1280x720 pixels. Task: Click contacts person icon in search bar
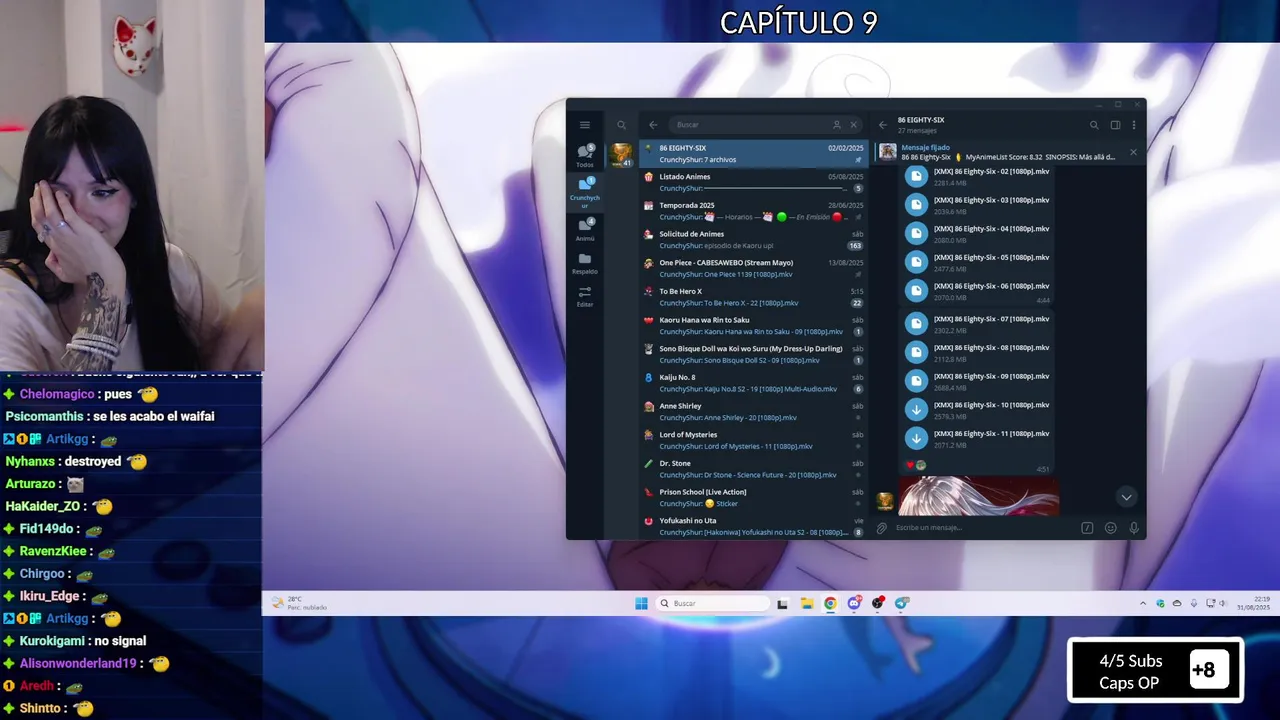(x=837, y=125)
